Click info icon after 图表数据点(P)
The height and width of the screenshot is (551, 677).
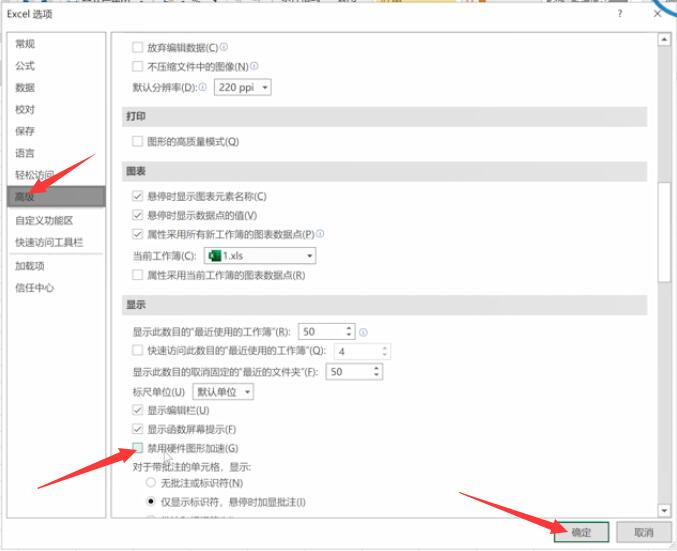click(x=320, y=234)
